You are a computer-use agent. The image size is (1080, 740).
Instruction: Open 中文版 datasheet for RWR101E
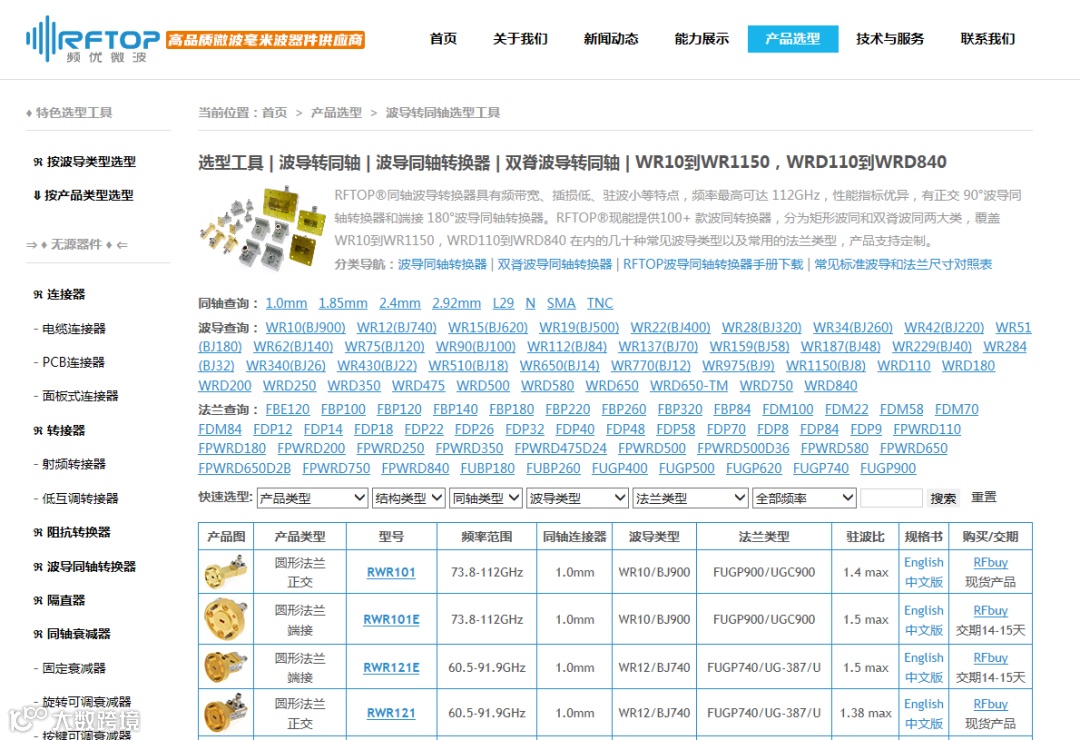(924, 630)
